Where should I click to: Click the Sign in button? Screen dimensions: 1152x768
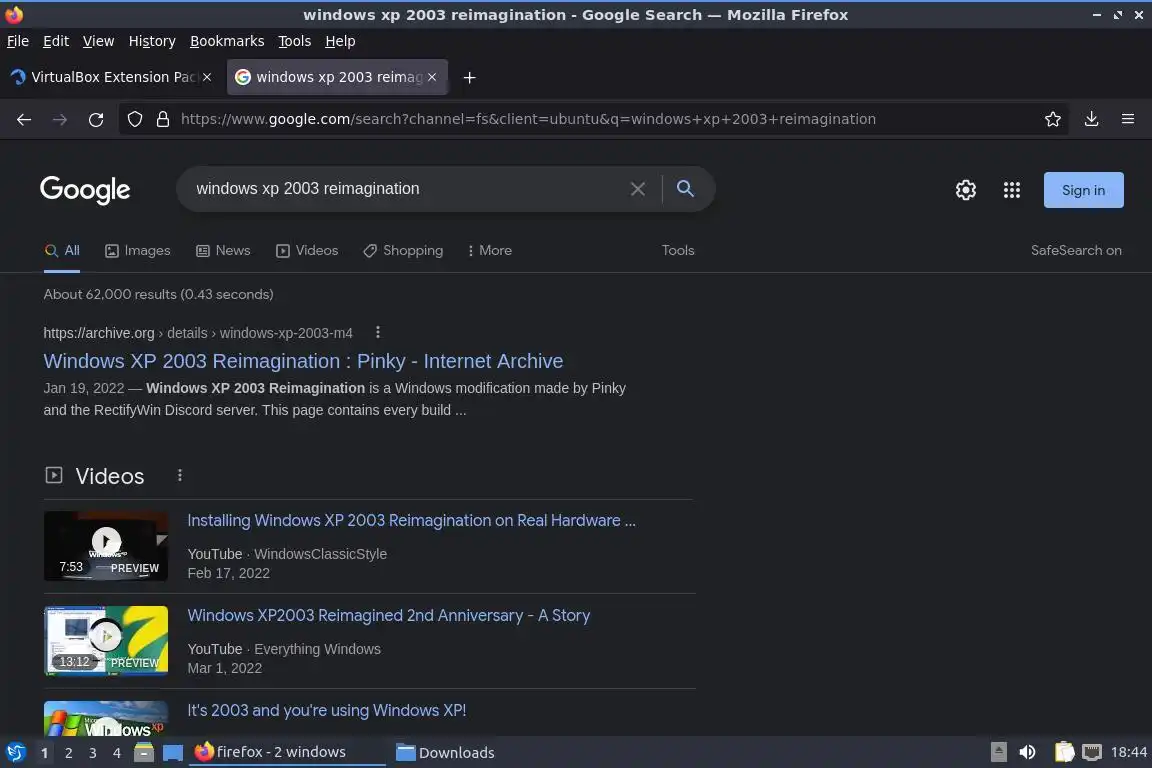click(1083, 190)
